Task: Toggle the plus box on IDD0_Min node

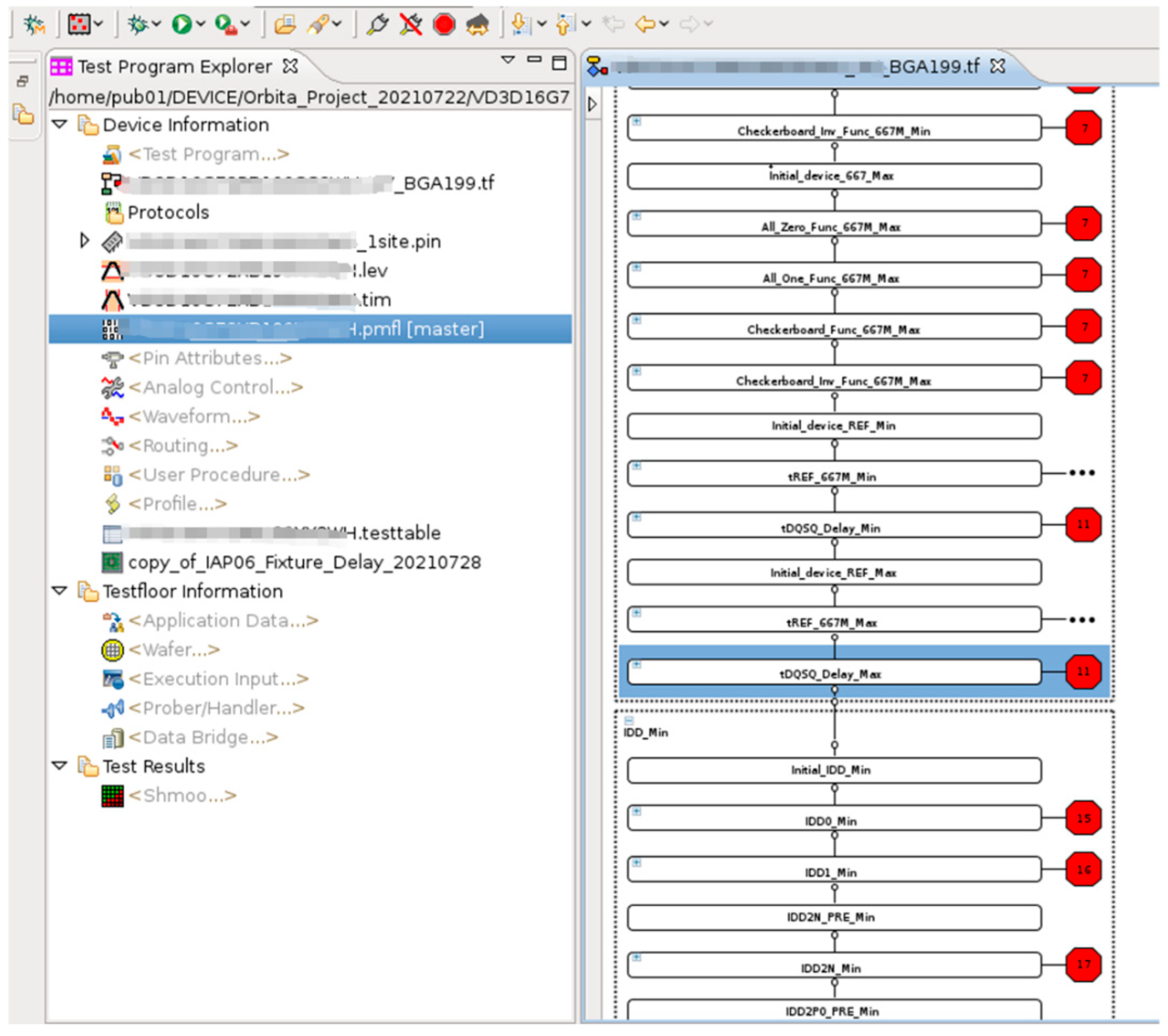Action: point(637,811)
